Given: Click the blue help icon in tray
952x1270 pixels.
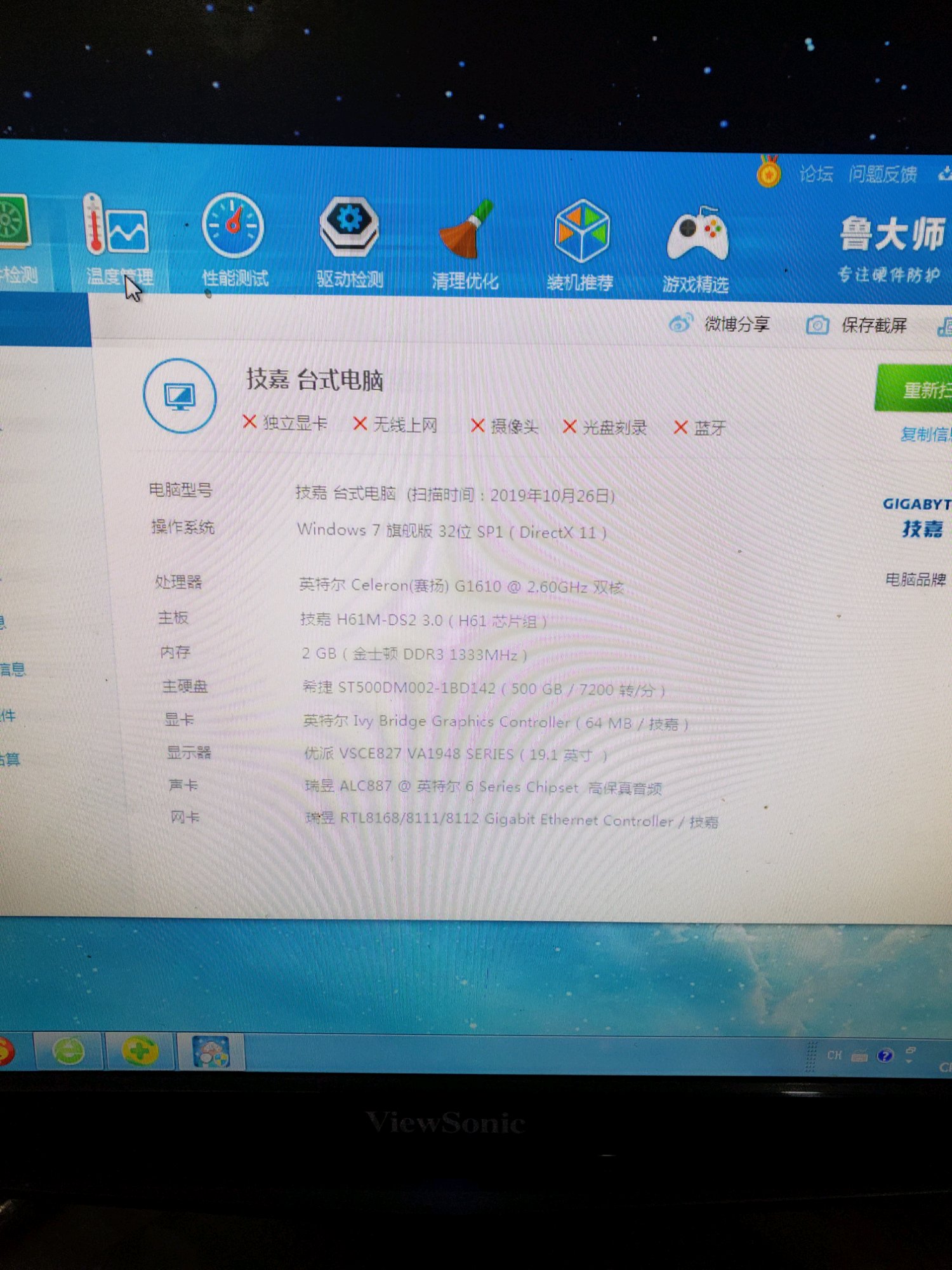Looking at the screenshot, I should 885,1055.
